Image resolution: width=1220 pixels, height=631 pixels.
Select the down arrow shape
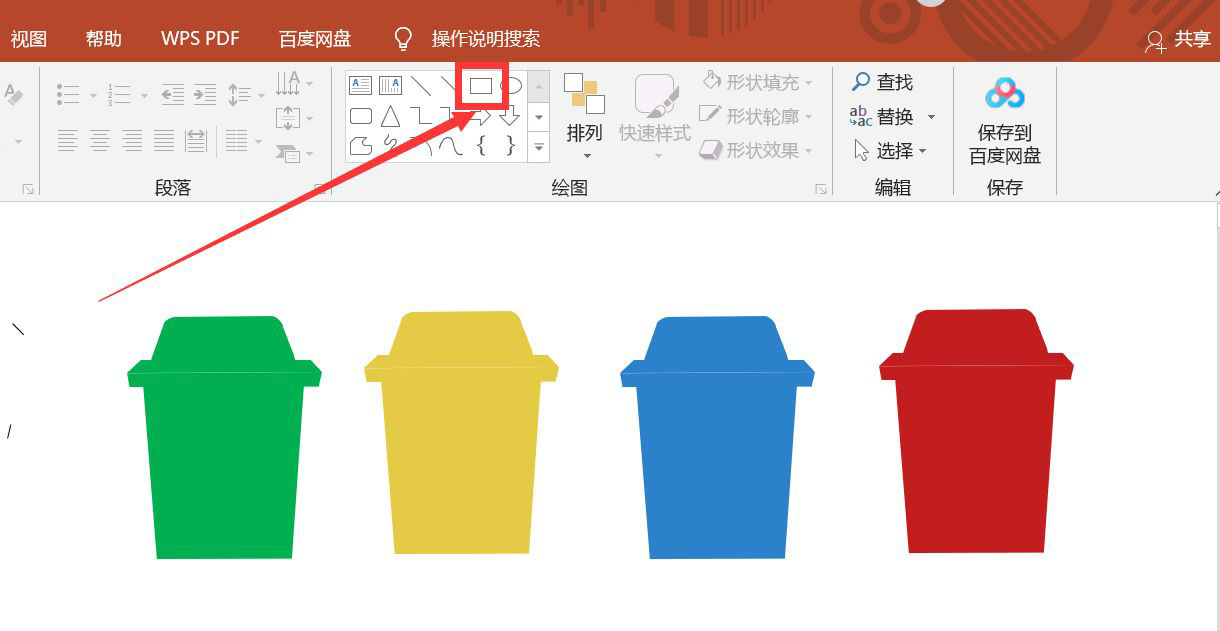[509, 118]
